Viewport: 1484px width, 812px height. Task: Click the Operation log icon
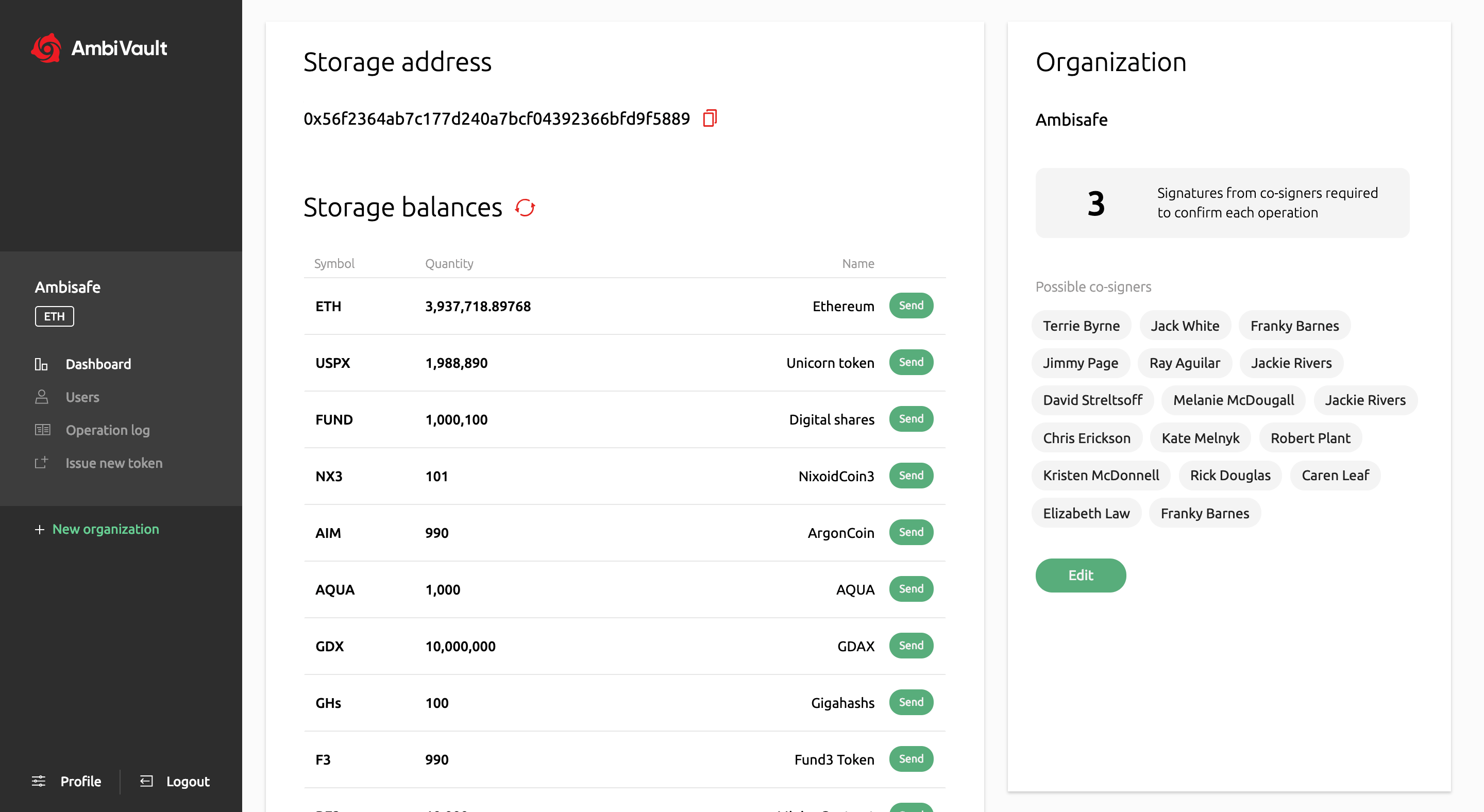(42, 430)
